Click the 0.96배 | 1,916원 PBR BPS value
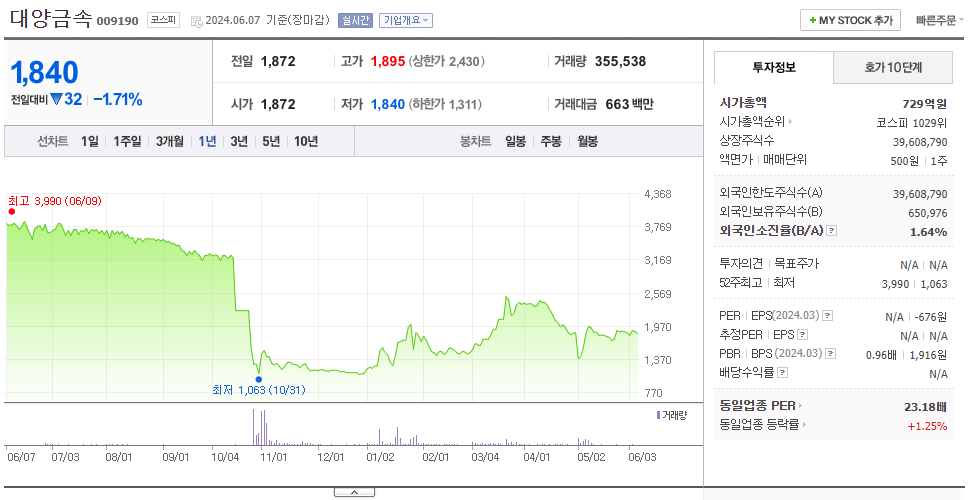Screen dimensions: 968x500 pyautogui.click(x=906, y=355)
